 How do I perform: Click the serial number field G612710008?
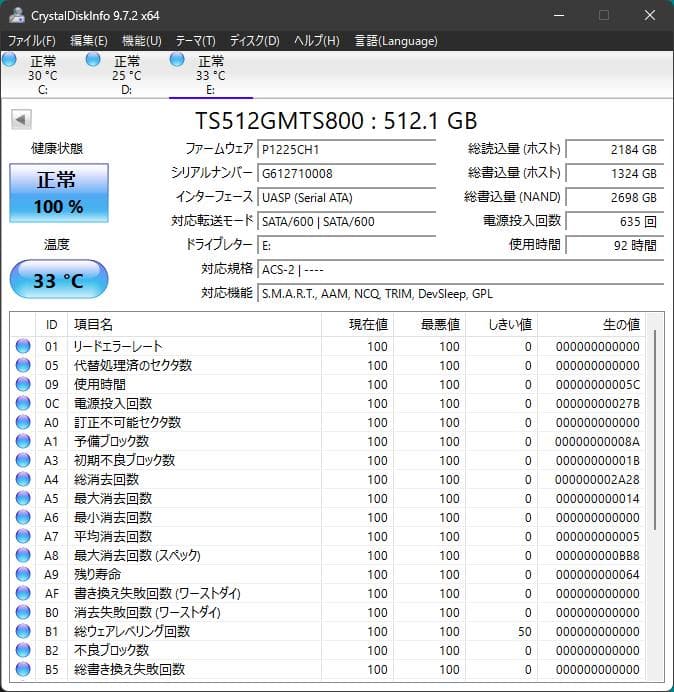(347, 173)
